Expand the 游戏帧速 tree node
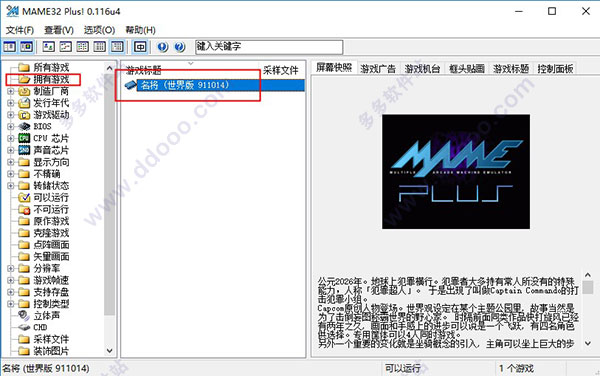This screenshot has height=376, width=600. pos(11,280)
